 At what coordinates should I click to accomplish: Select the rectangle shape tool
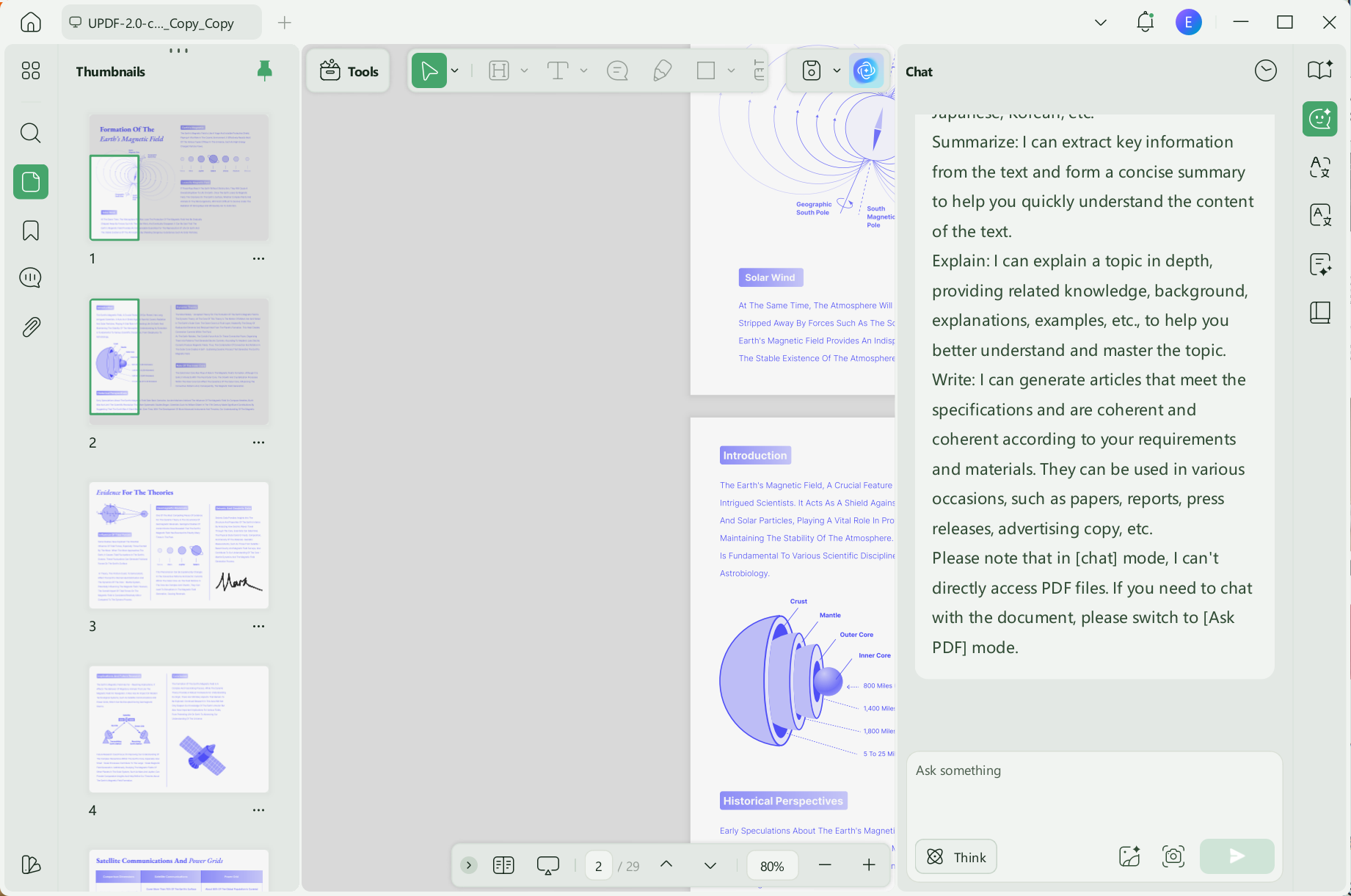pyautogui.click(x=706, y=70)
